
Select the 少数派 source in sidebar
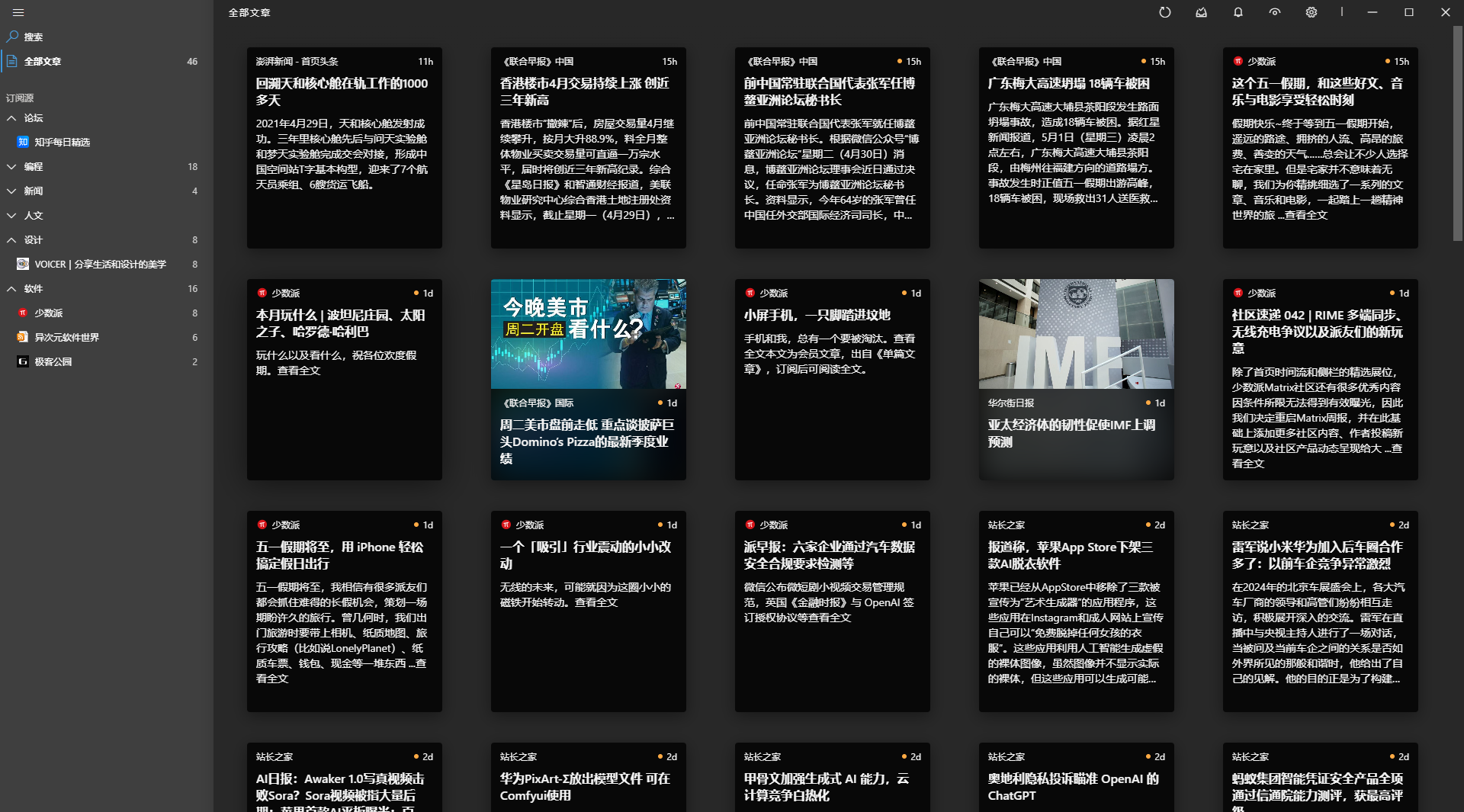tap(107, 313)
